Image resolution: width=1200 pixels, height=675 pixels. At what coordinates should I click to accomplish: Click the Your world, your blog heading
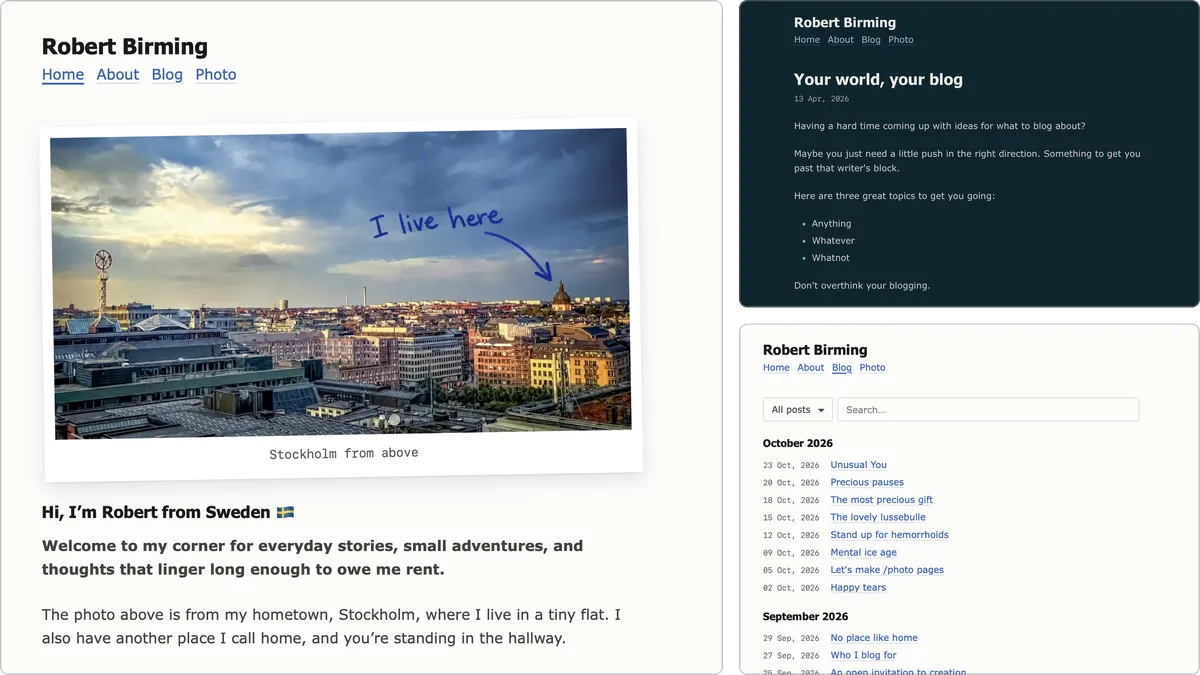tap(878, 80)
